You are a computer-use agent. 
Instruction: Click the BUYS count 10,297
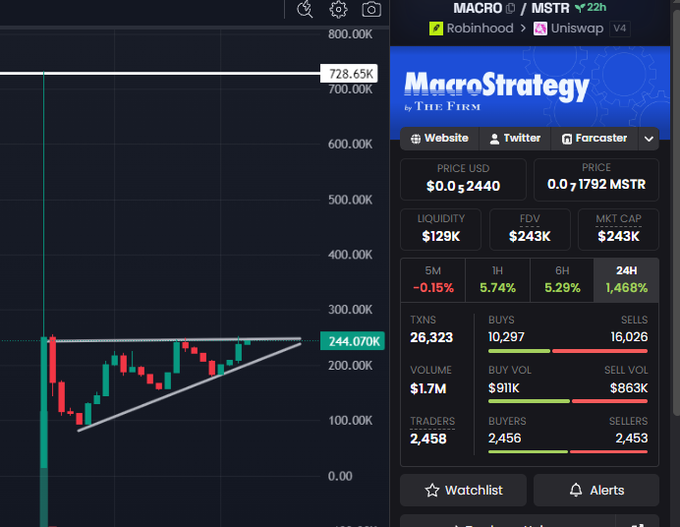coord(507,337)
